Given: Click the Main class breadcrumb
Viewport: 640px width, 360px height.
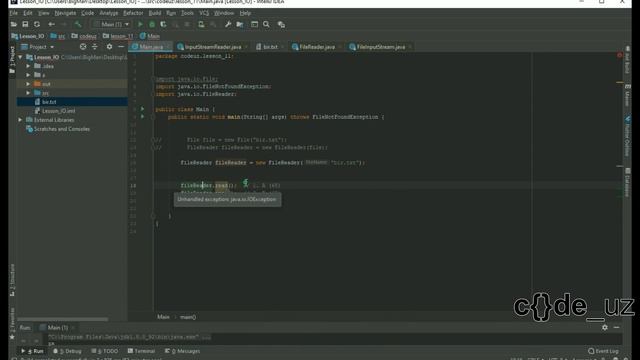Looking at the screenshot, I should tap(150, 36).
